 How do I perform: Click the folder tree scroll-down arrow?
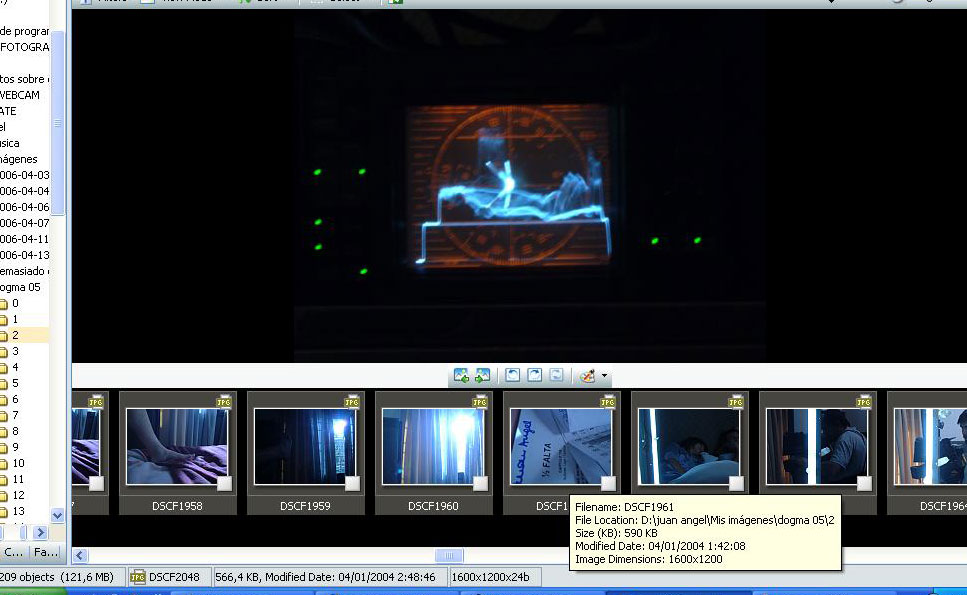click(x=57, y=515)
